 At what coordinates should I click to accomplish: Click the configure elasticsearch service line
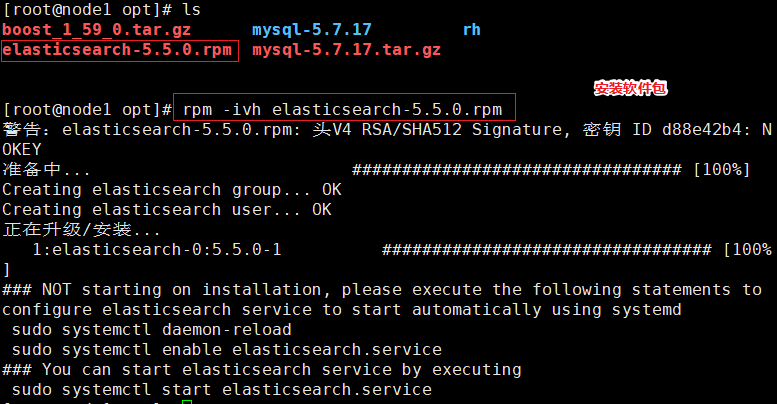[342, 310]
